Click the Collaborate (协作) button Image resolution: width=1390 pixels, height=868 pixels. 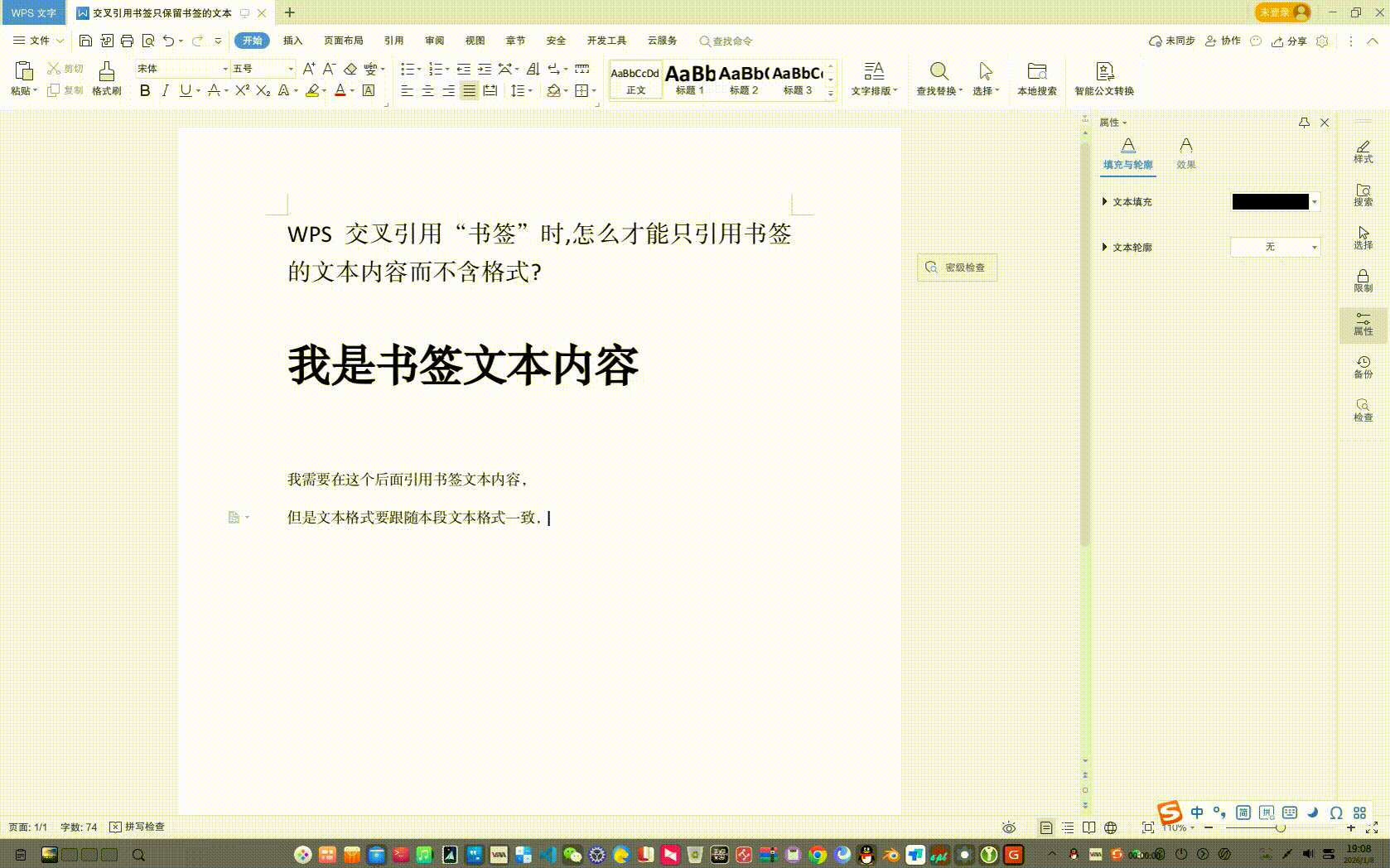point(1223,41)
